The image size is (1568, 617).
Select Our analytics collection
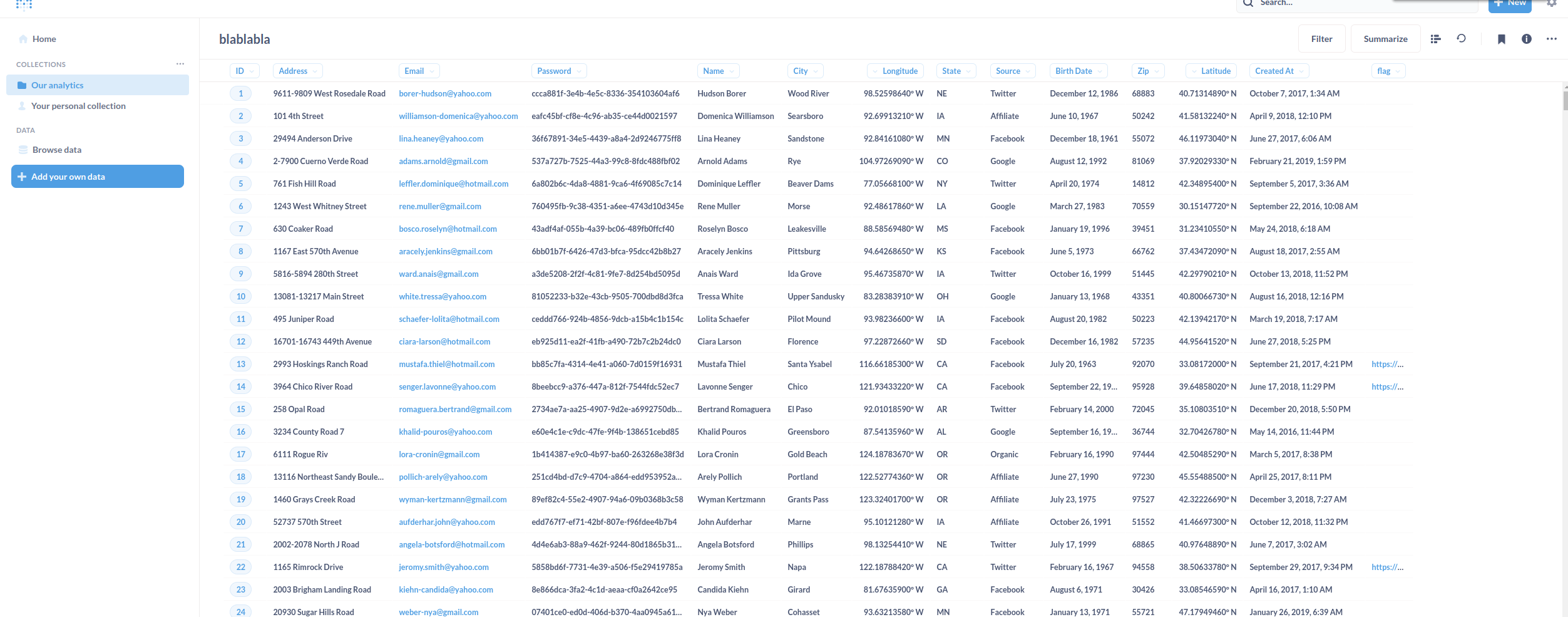[98, 85]
